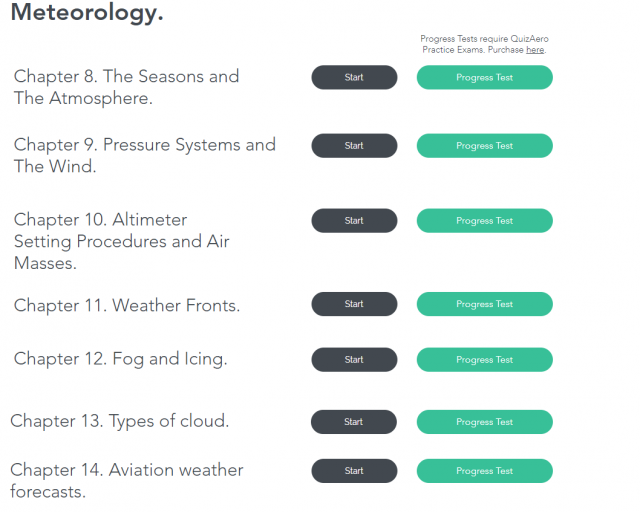Launch Chapter 10 Progress Test

484,221
